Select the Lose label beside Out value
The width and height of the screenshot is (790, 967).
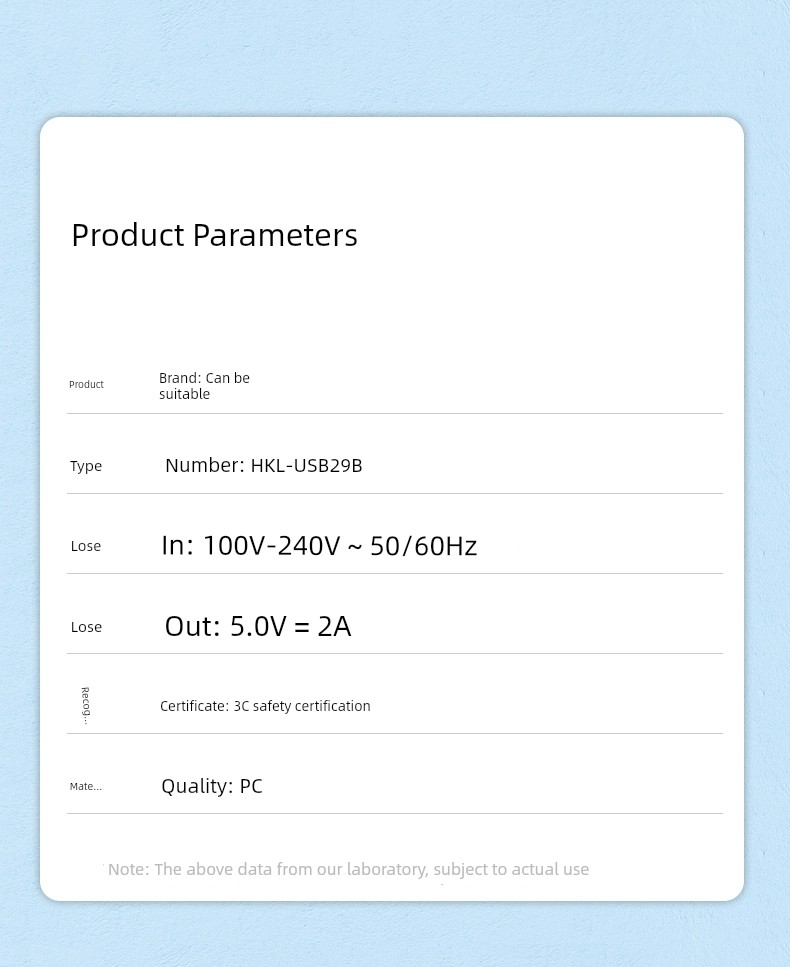pos(86,627)
